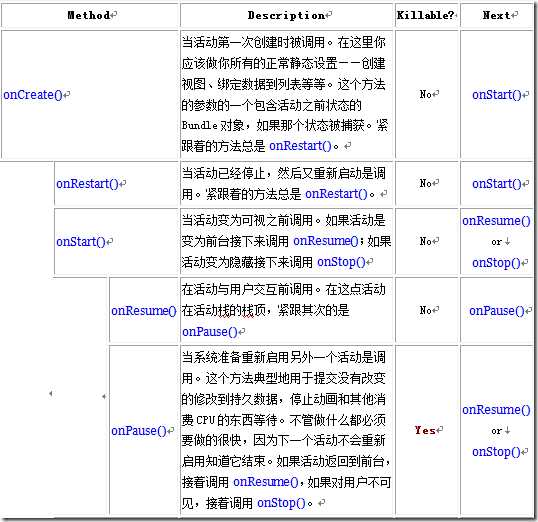
Task: Open the onCreate() link in Method column
Action: click(33, 95)
